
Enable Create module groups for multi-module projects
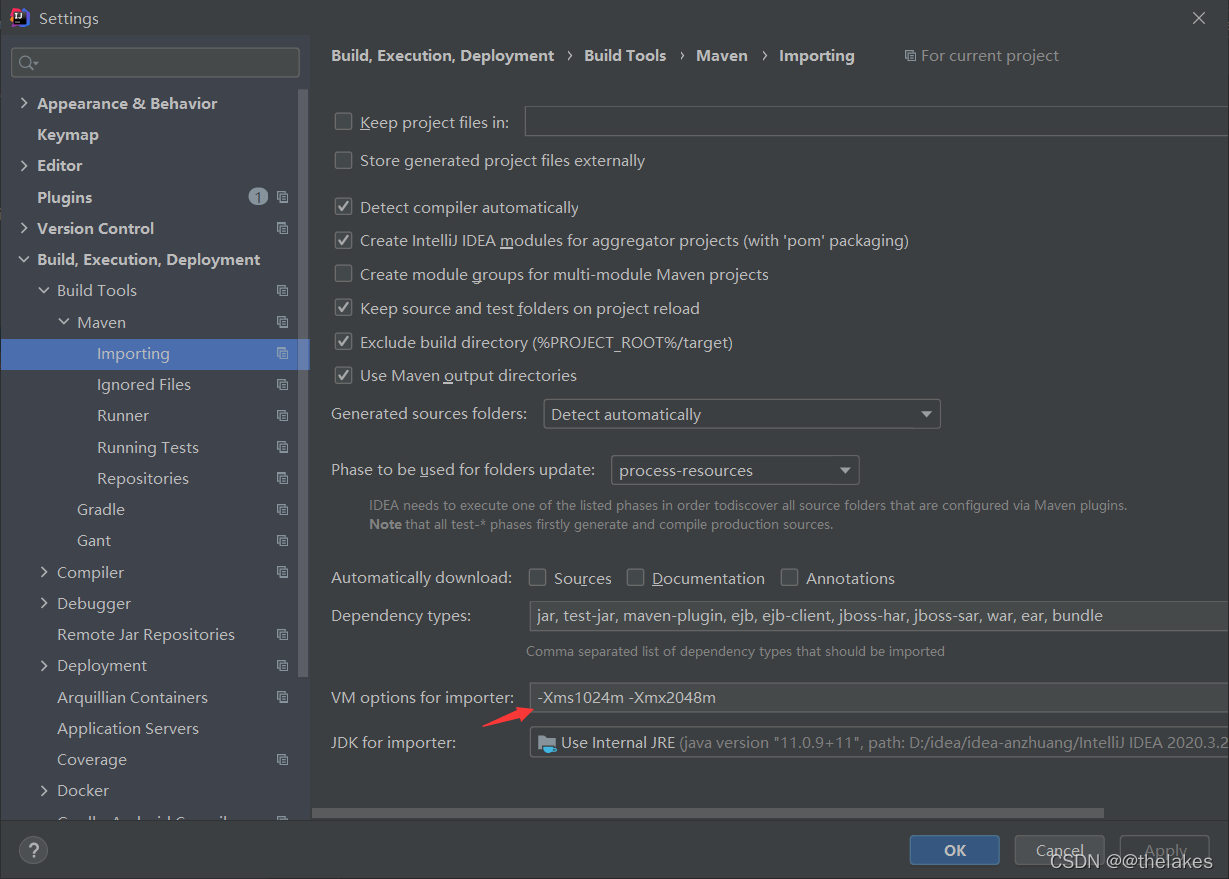(x=343, y=274)
